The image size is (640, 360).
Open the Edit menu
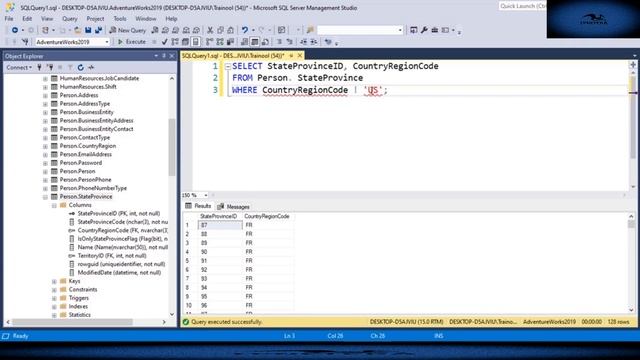pyautogui.click(x=27, y=19)
